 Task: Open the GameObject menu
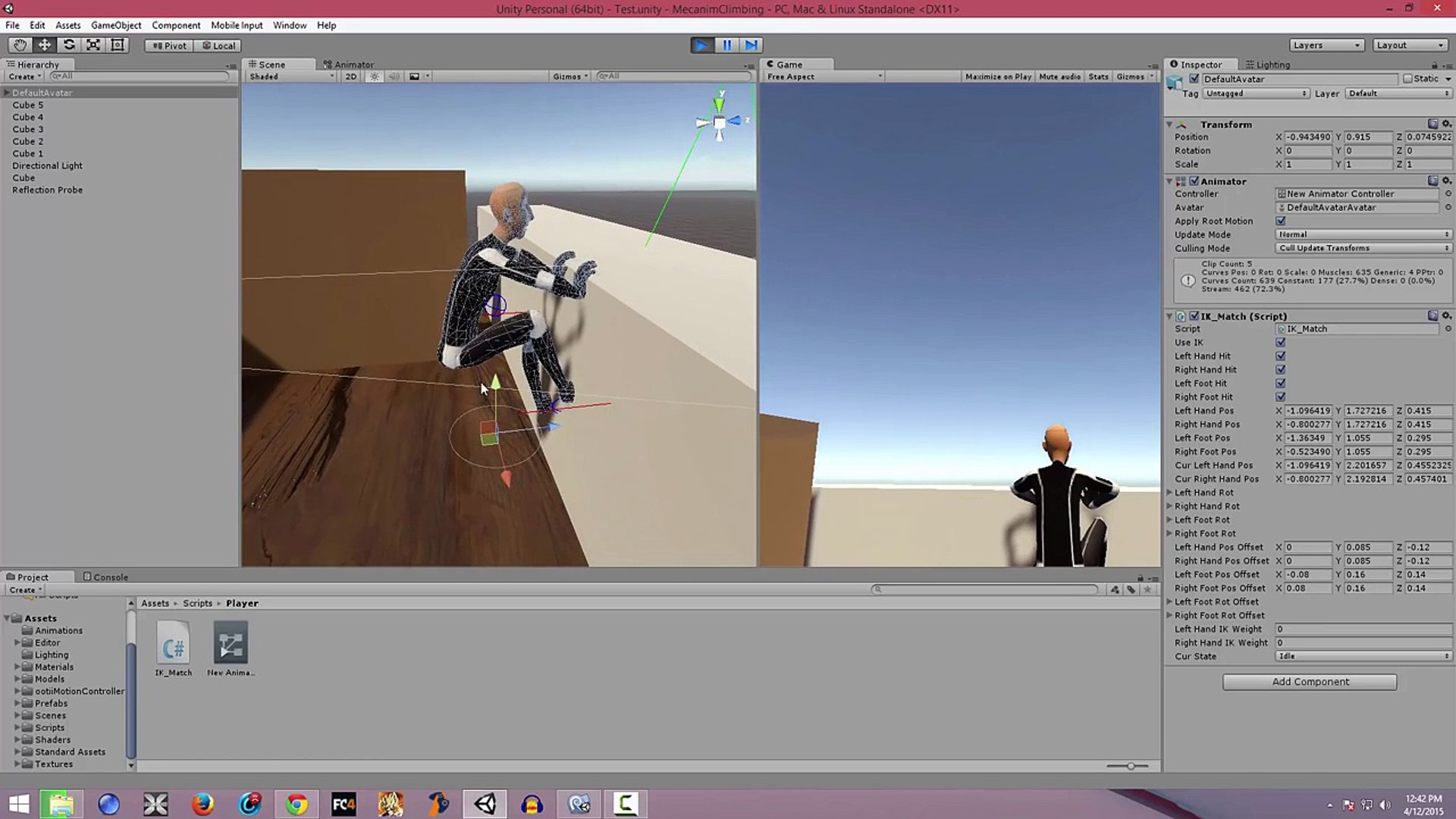(115, 25)
